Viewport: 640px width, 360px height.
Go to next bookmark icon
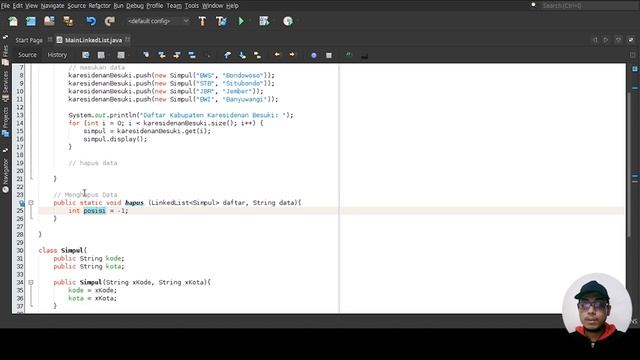coord(242,55)
